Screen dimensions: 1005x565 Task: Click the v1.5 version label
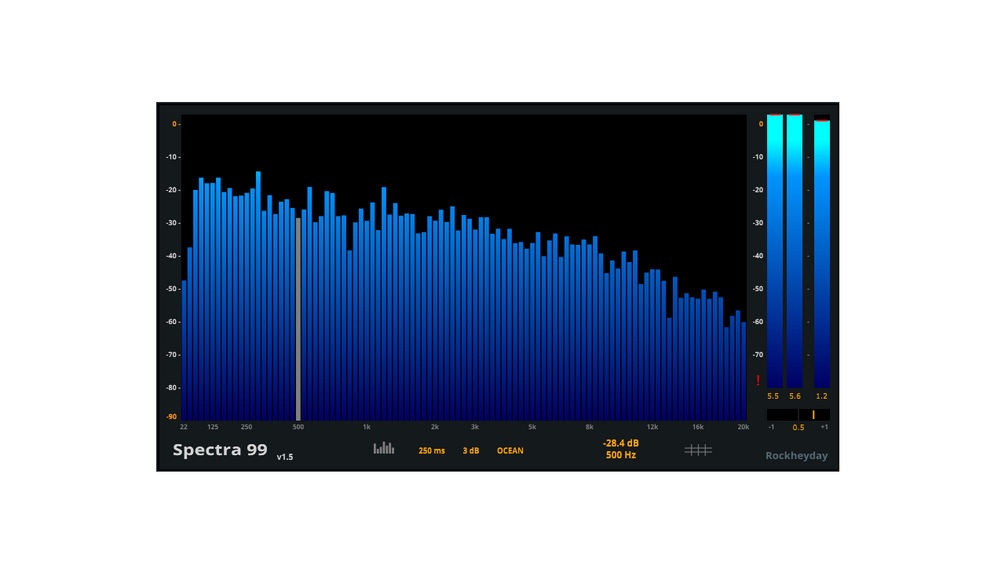[x=285, y=457]
